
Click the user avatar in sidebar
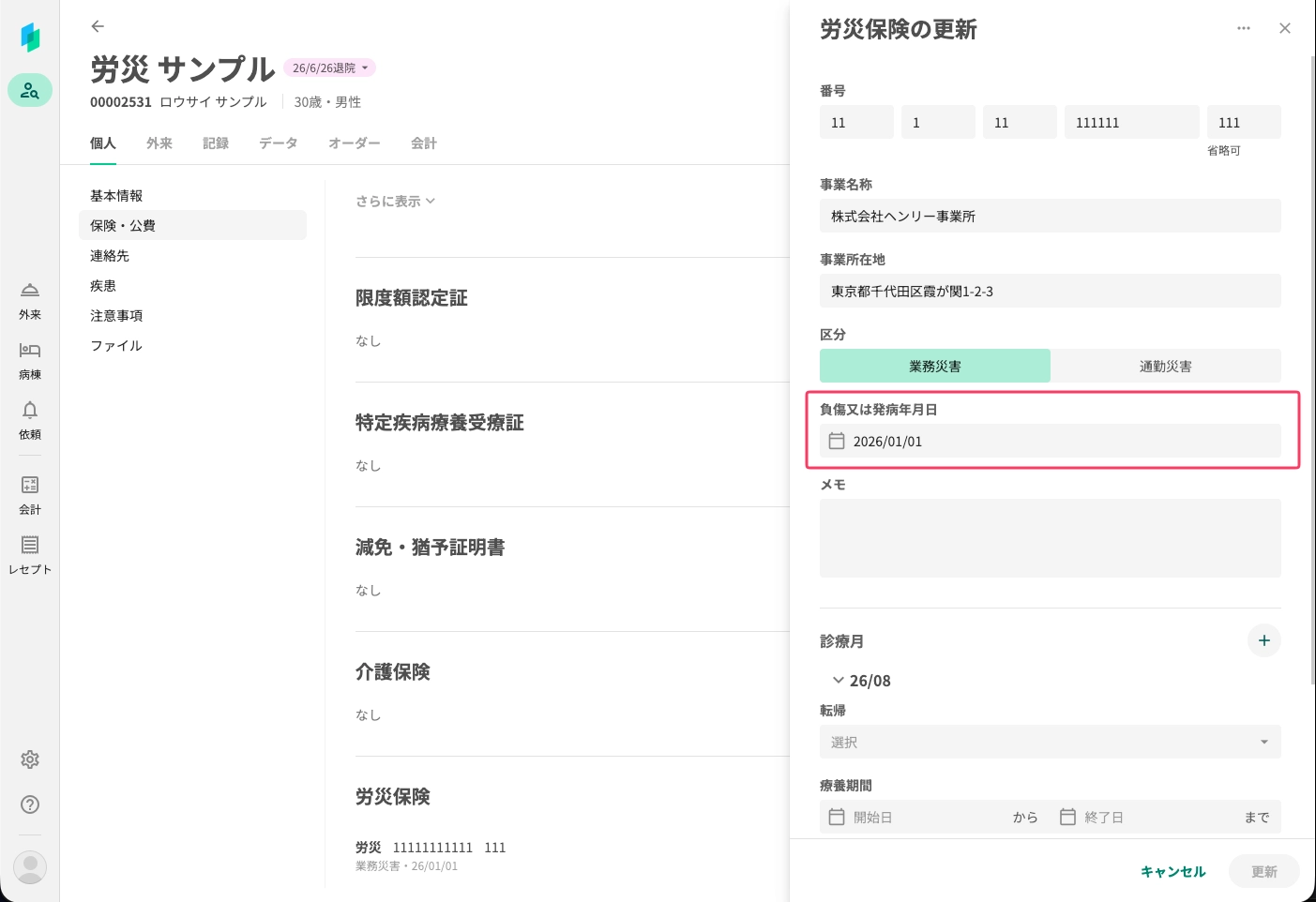point(30,867)
